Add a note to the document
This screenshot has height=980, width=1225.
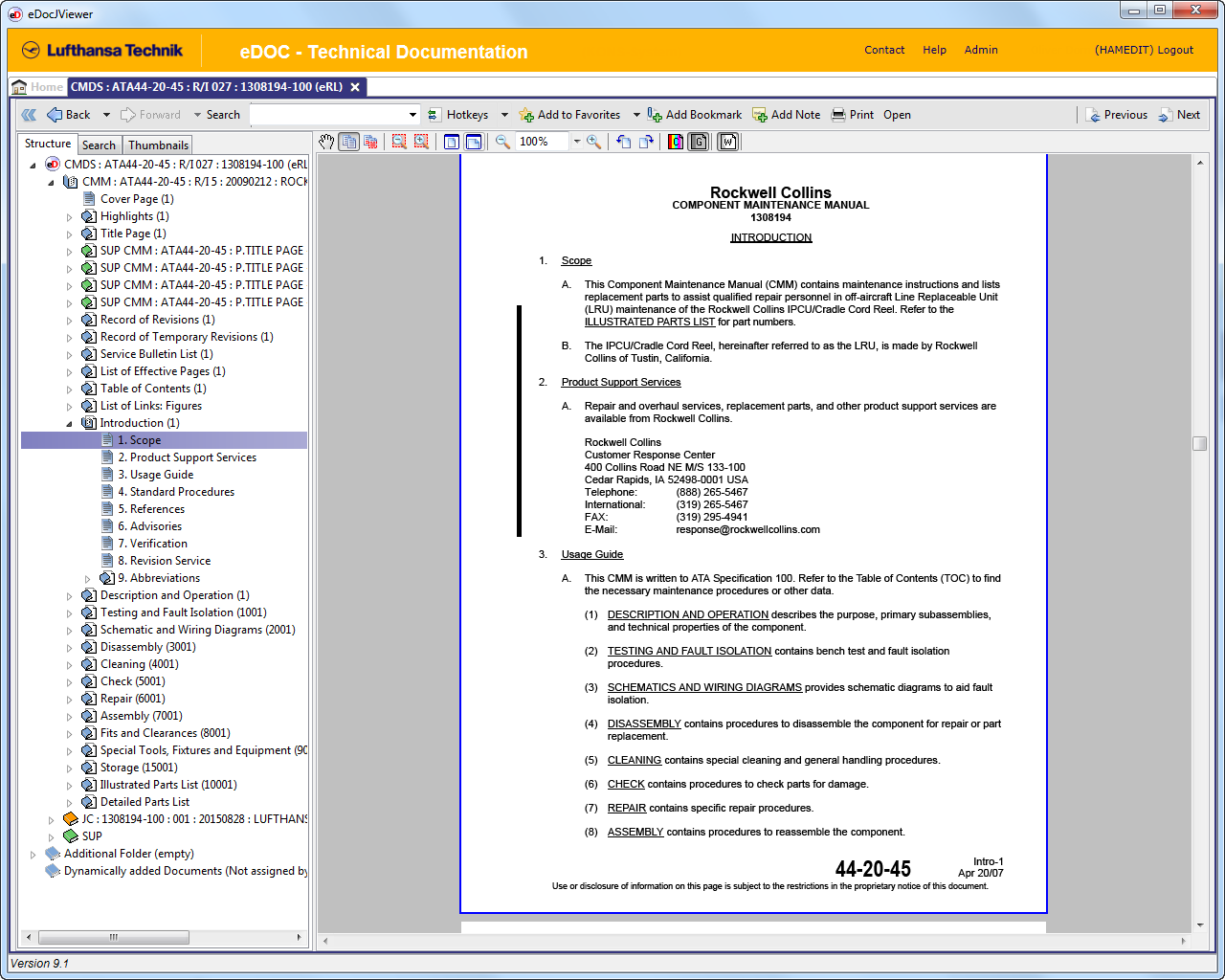click(x=787, y=115)
